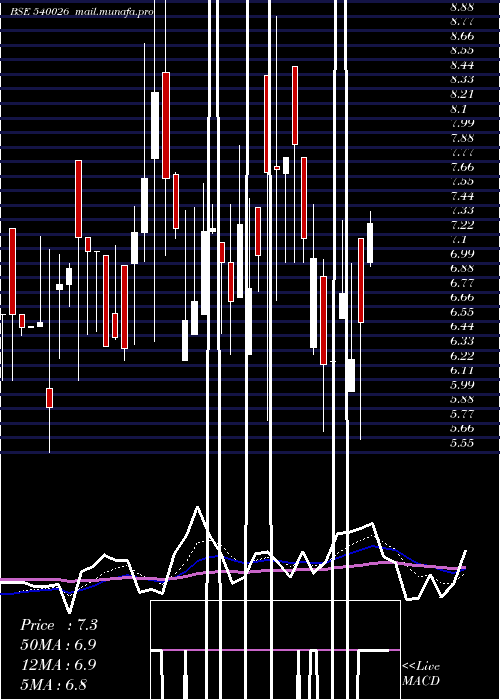Click the 'BSE 540026' chart title
Viewport: 500px width, 700px height.
[x=40, y=12]
